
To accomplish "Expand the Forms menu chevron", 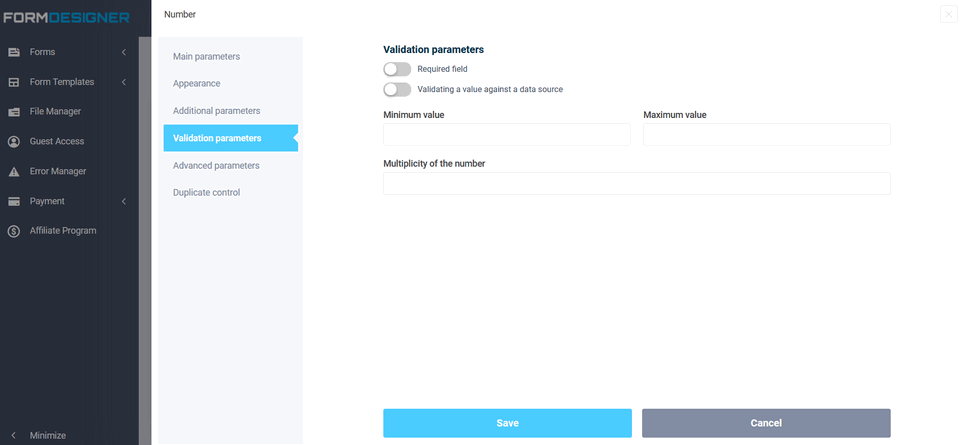I will tap(124, 51).
